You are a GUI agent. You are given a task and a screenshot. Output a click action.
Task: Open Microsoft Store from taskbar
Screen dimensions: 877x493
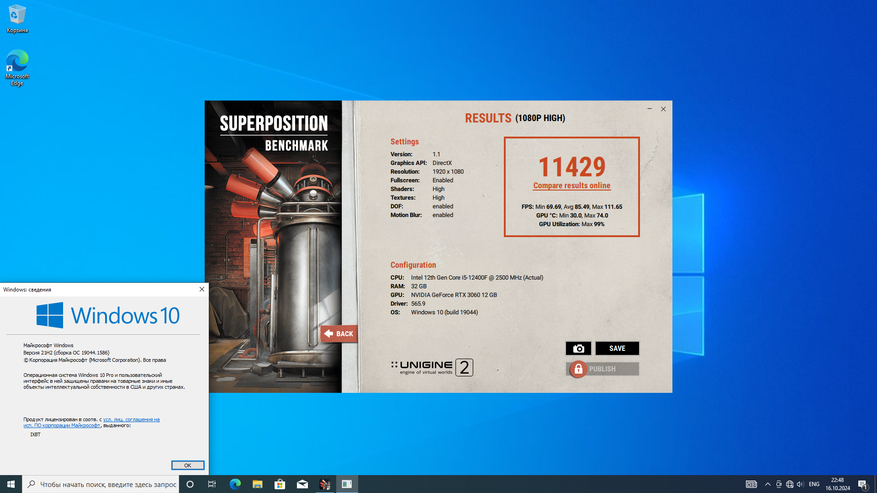(x=280, y=484)
